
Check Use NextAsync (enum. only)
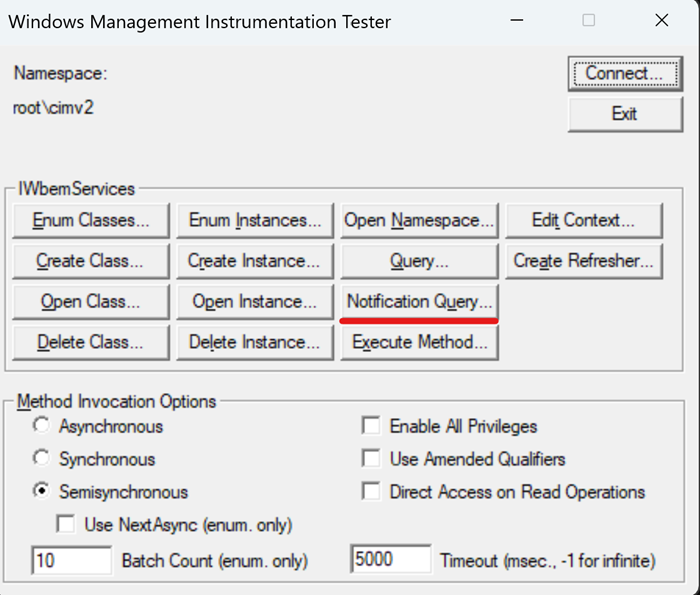click(66, 524)
